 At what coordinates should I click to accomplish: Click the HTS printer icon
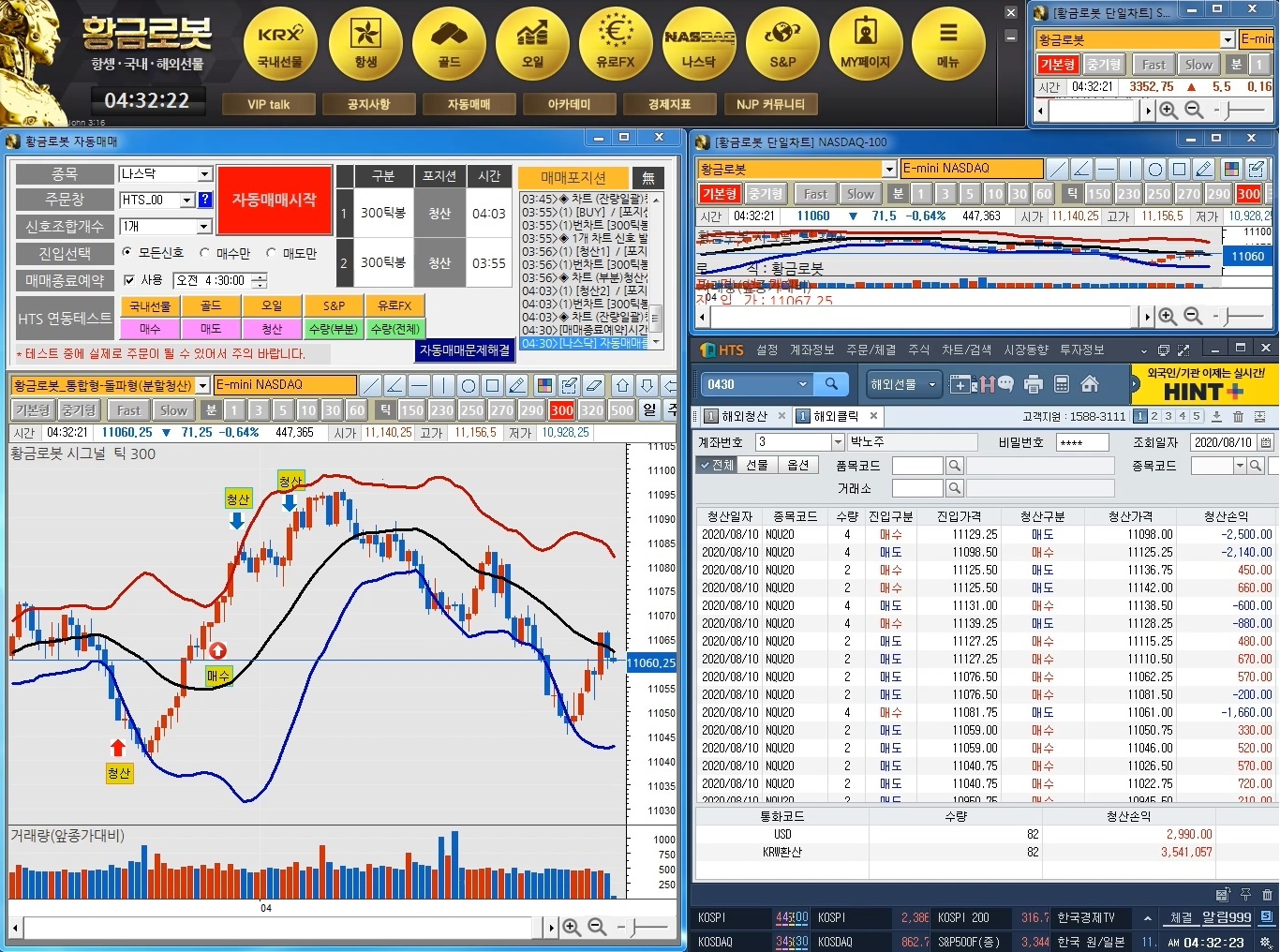point(1034,384)
